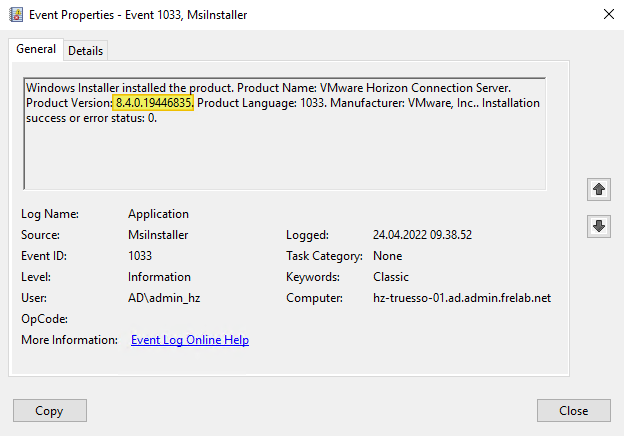Screen dimensions: 624x436
Task: Click the up arrow for previous event
Action: 599,189
